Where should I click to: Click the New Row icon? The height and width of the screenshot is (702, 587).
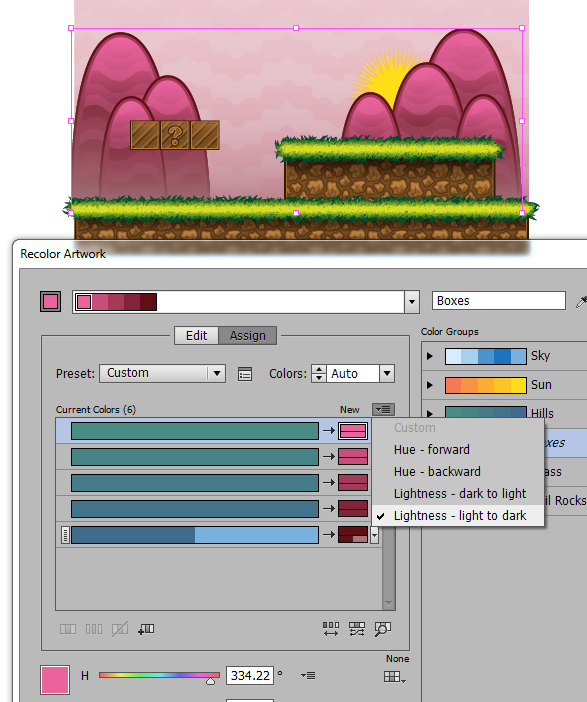click(146, 629)
